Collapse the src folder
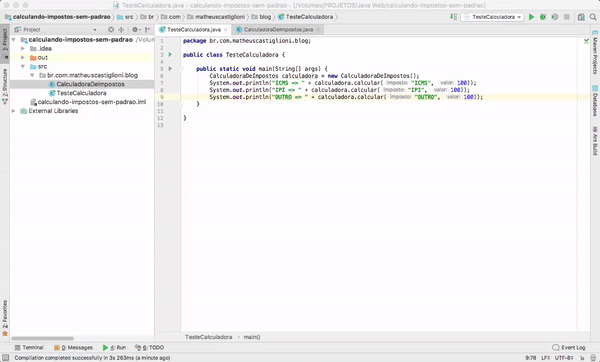This screenshot has height=362, width=600. tap(23, 67)
